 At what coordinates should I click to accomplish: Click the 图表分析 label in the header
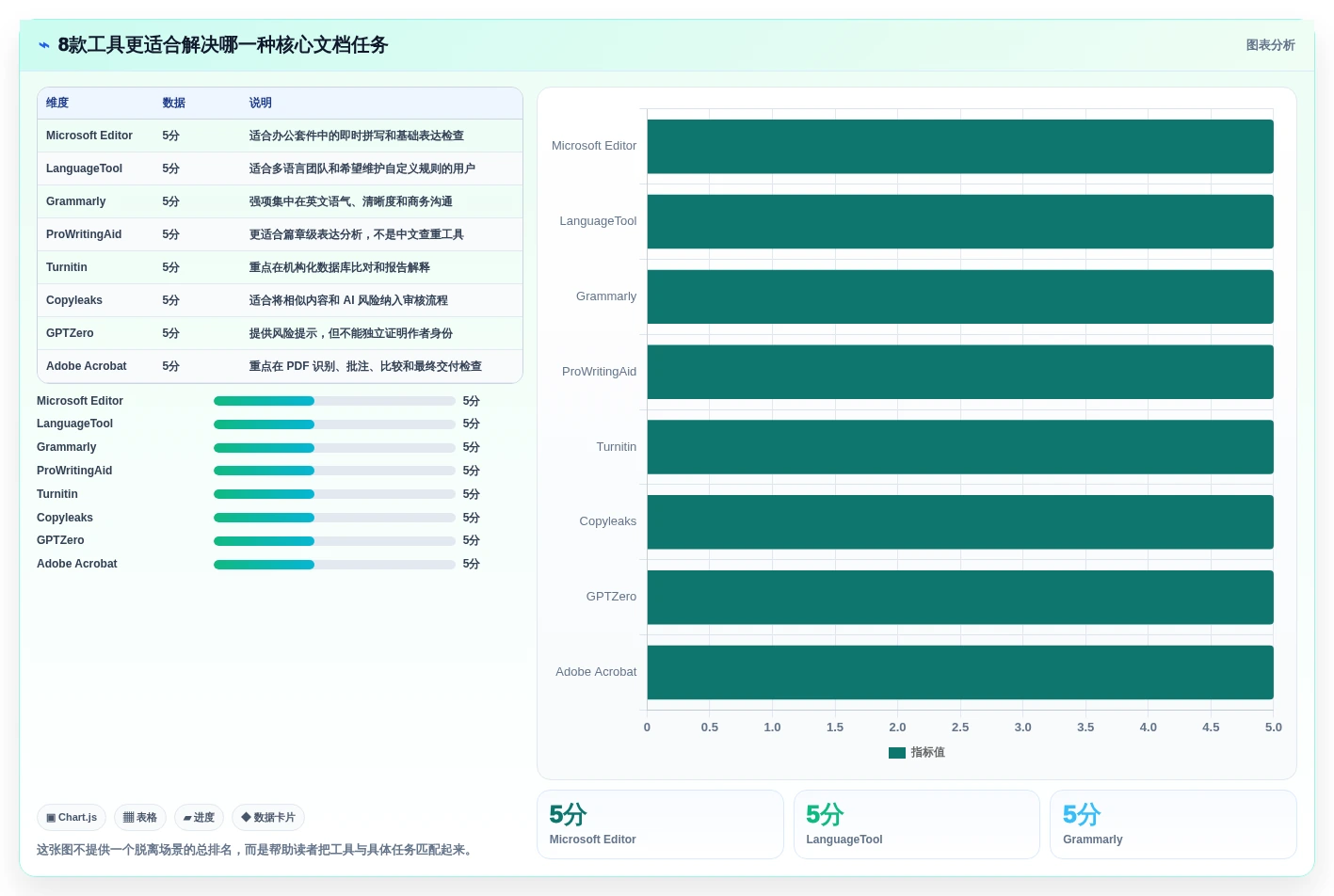click(x=1270, y=45)
